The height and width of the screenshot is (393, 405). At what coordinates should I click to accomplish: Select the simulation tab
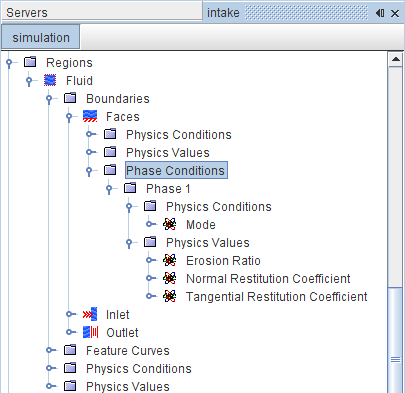tap(41, 37)
